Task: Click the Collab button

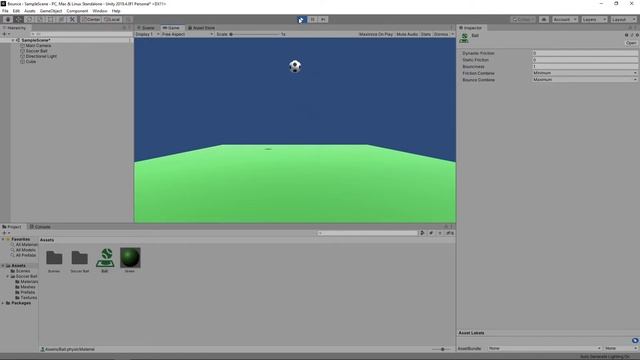Action: coord(523,19)
